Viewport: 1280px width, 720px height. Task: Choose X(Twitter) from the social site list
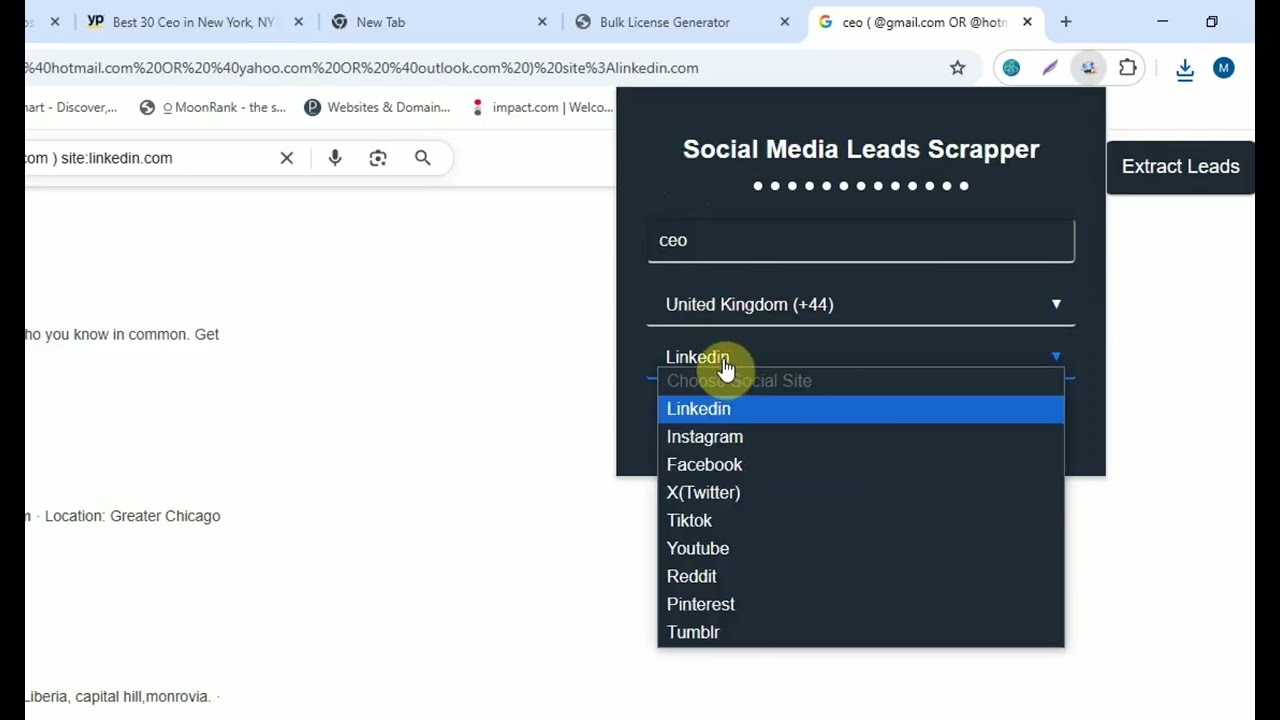point(861,493)
